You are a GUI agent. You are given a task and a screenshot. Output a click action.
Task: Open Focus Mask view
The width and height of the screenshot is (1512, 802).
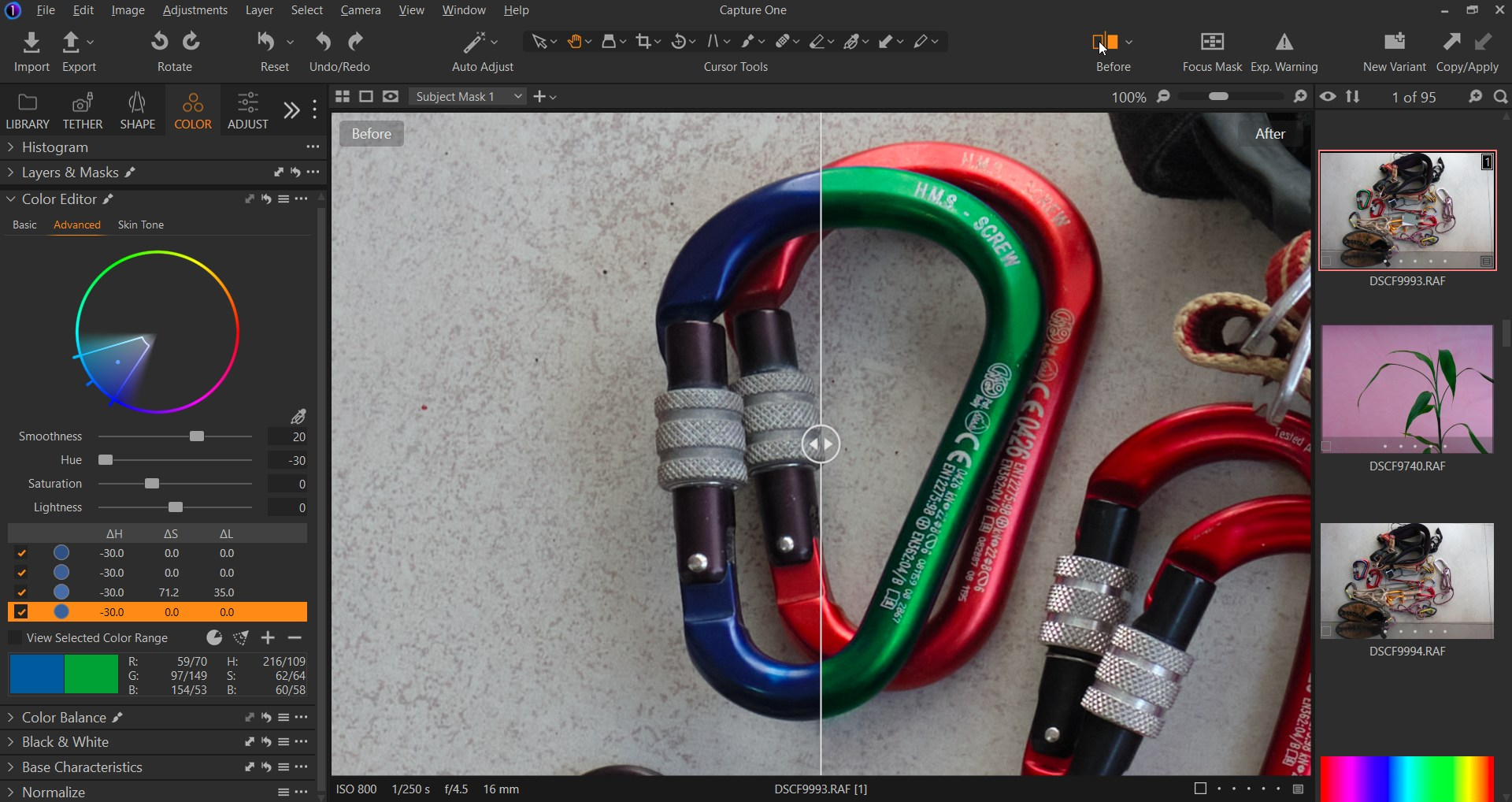[1211, 42]
